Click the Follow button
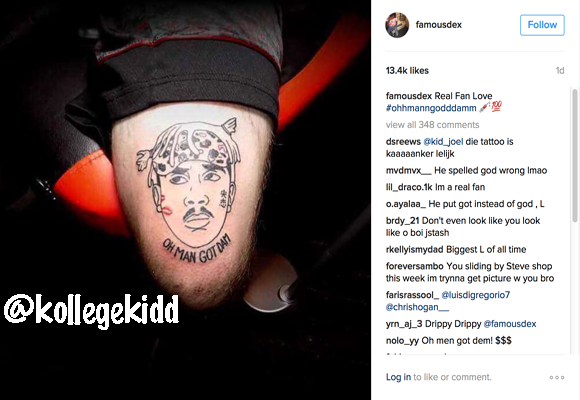The height and width of the screenshot is (400, 580). point(542,25)
